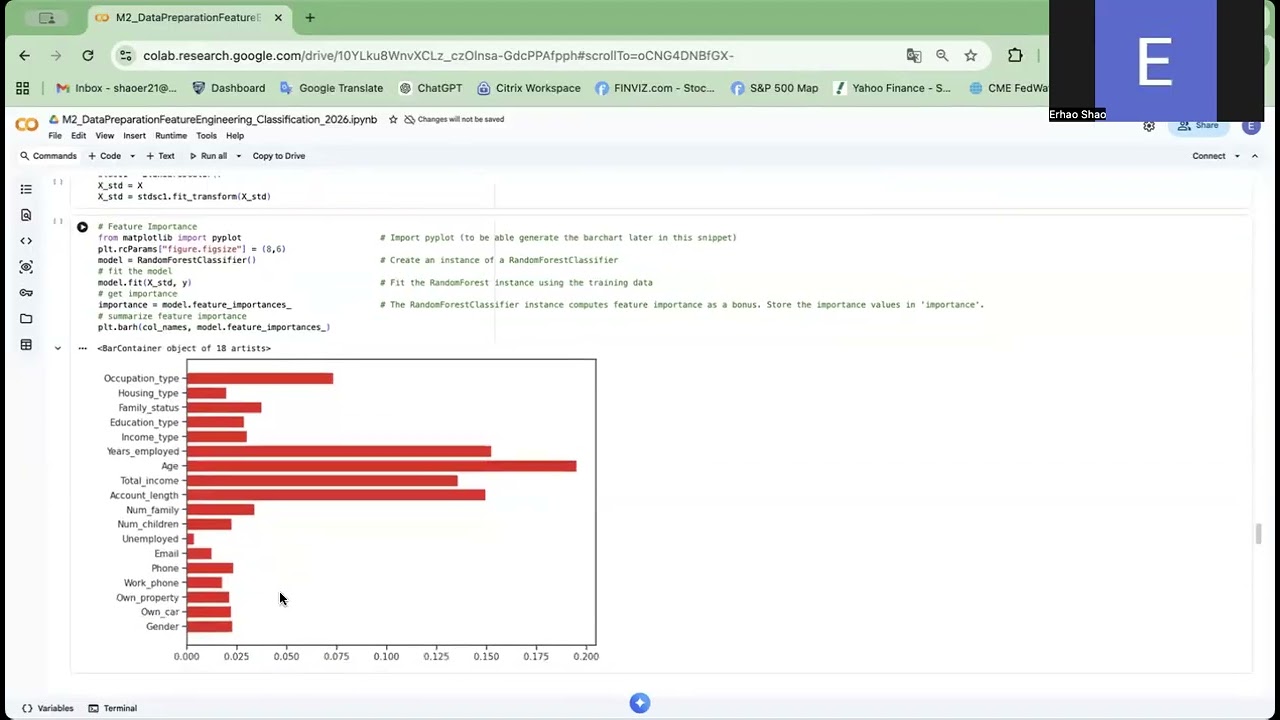Viewport: 1280px width, 720px height.
Task: Open the tab search button in tab strip
Action: tap(47, 18)
